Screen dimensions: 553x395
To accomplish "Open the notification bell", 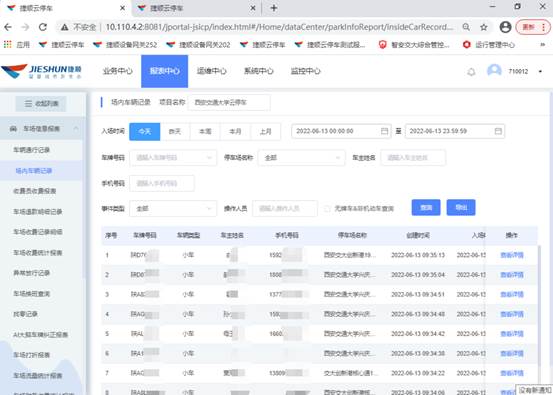I will [x=471, y=72].
